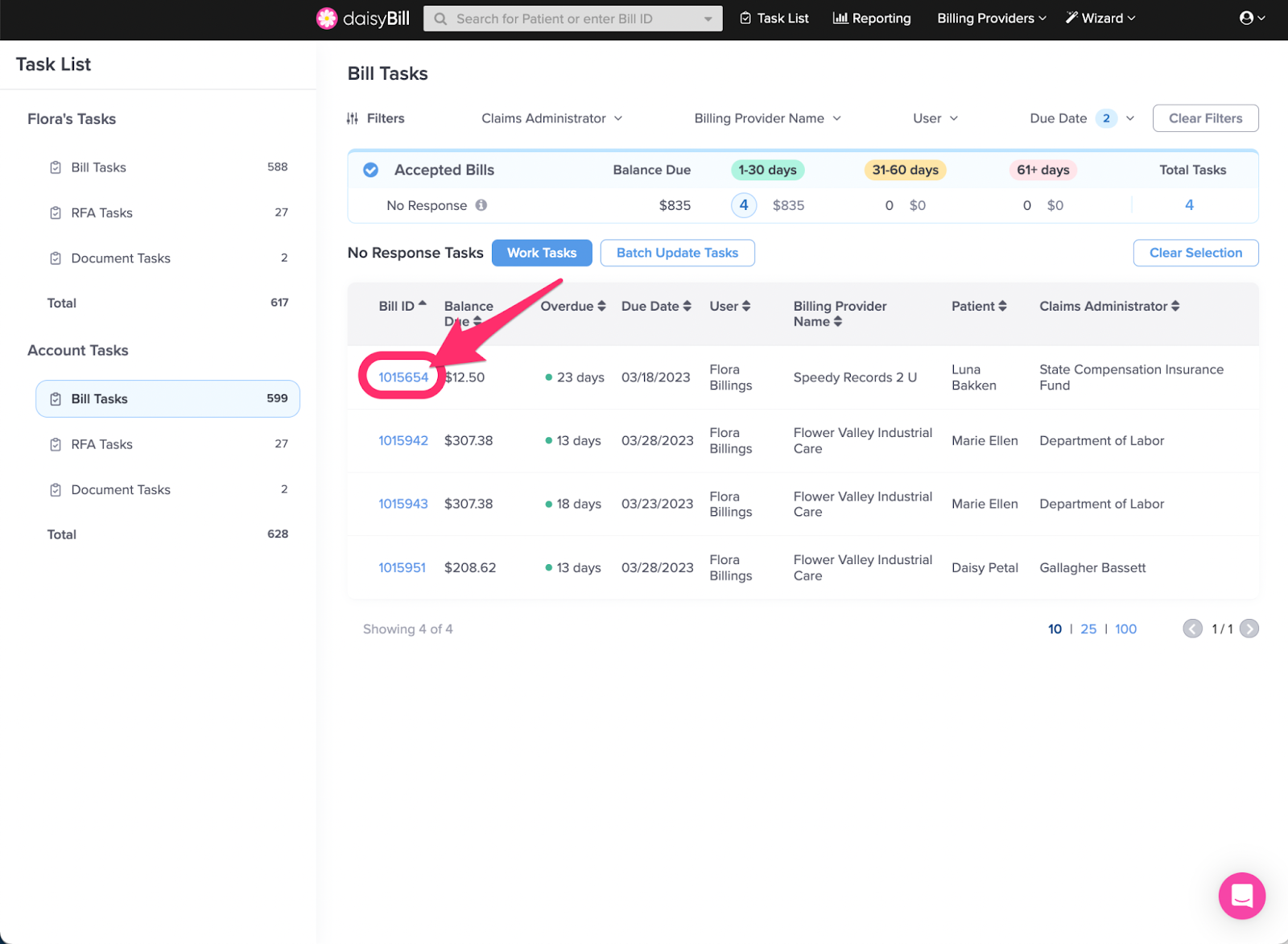Click the Task List checkmark icon in navbar

pos(745,18)
